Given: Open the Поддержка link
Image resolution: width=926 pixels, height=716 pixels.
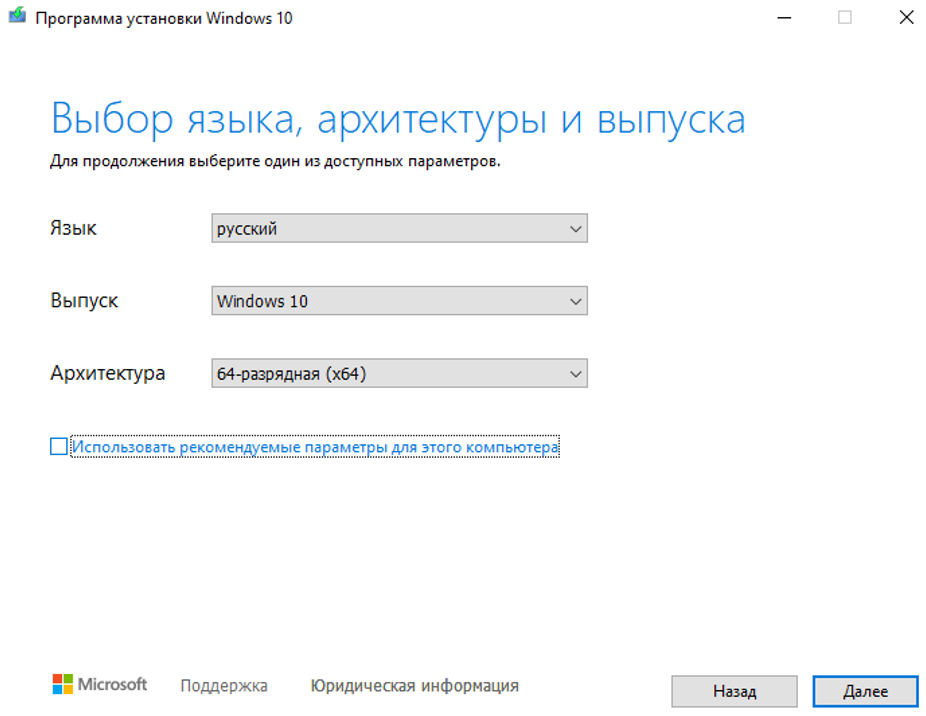Looking at the screenshot, I should click(x=224, y=685).
